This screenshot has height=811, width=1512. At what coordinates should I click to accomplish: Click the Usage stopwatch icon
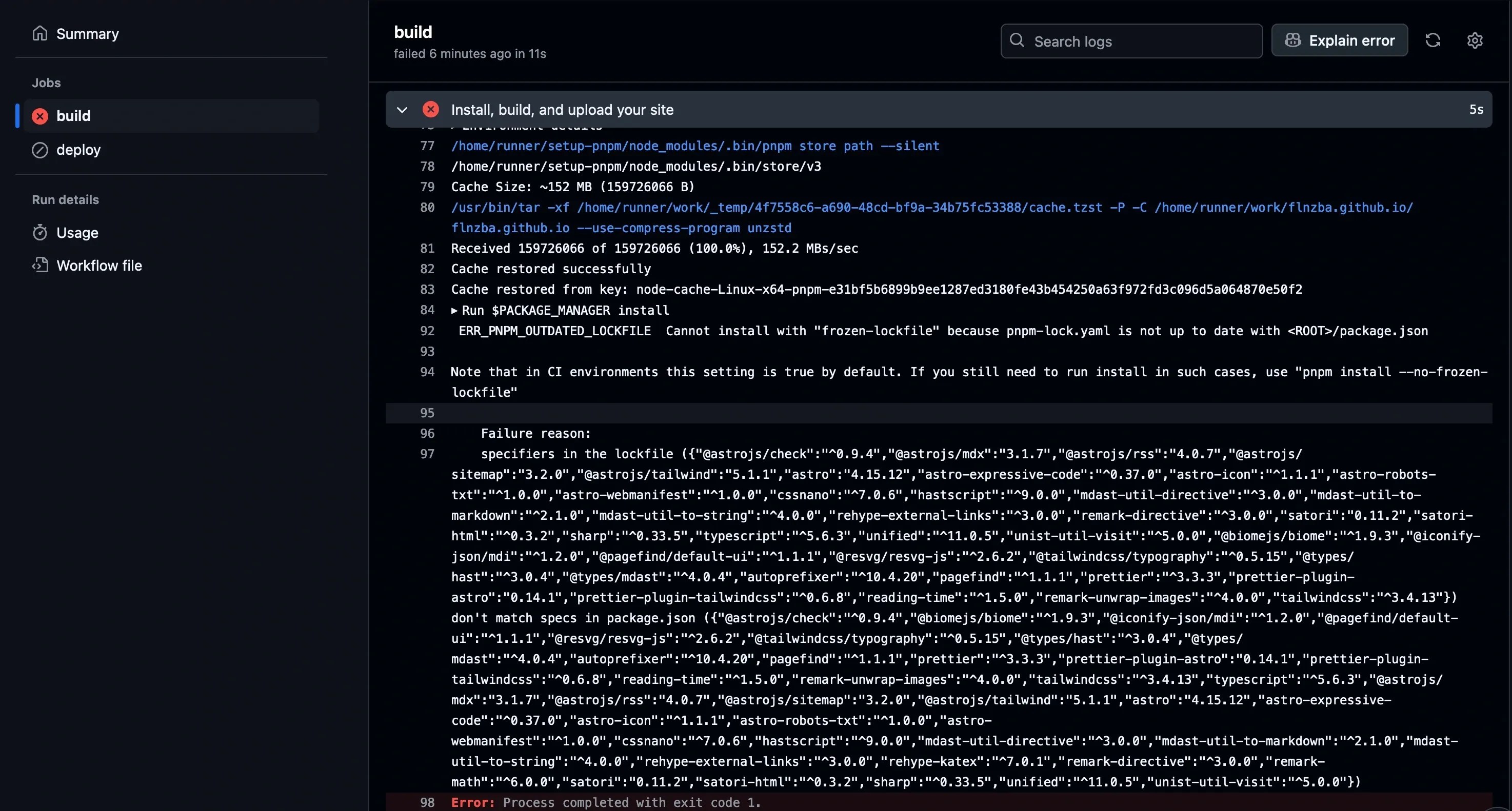click(40, 232)
